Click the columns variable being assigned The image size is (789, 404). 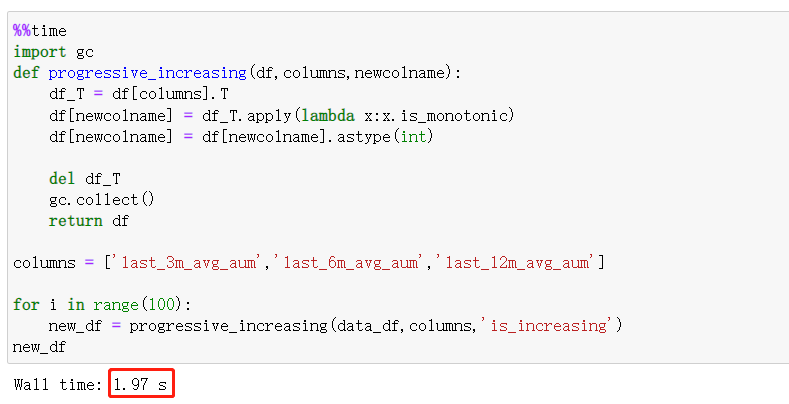[x=44, y=263]
